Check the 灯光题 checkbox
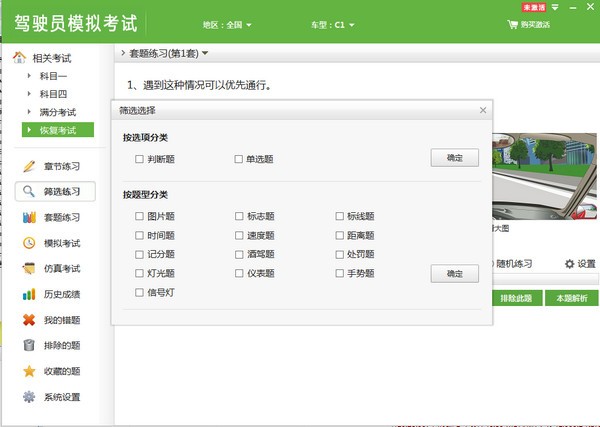Viewport: 600px width, 427px height. coord(139,273)
